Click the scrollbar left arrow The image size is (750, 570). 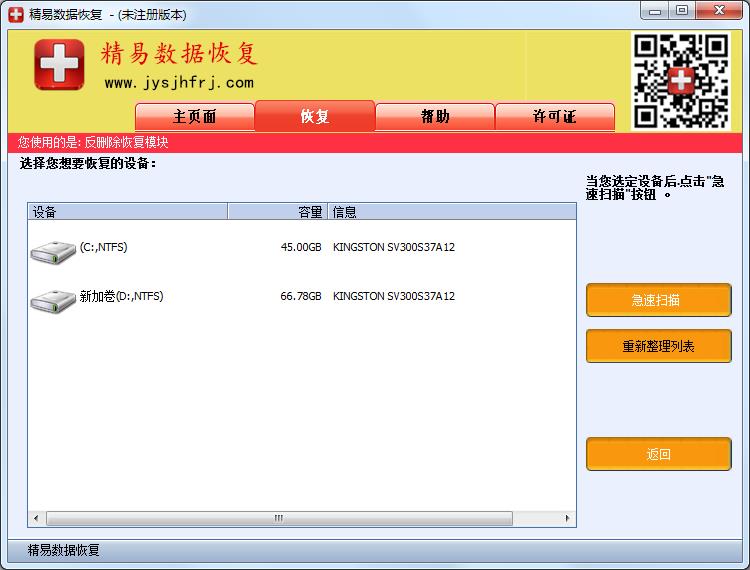36,519
